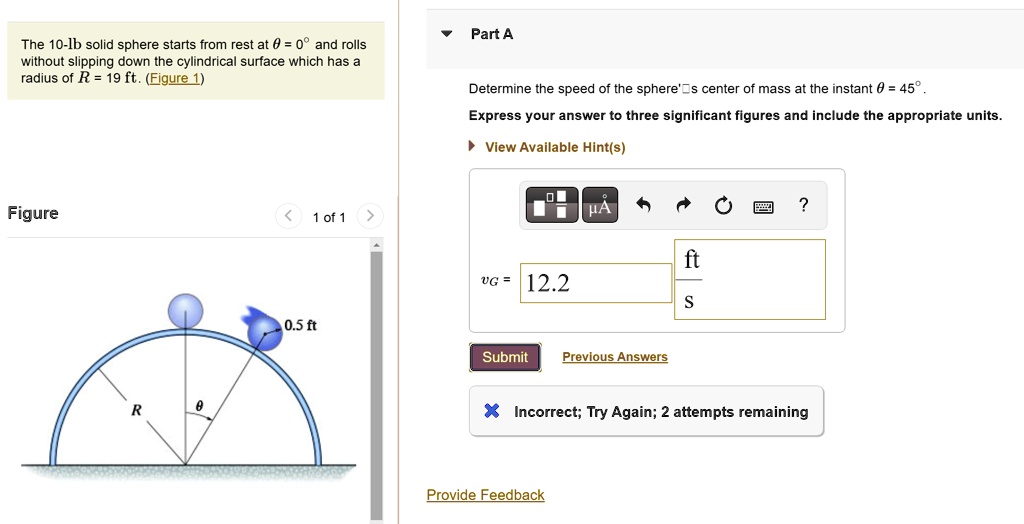Open the Previous Answers link
Viewport: 1024px width, 524px height.
pos(615,357)
